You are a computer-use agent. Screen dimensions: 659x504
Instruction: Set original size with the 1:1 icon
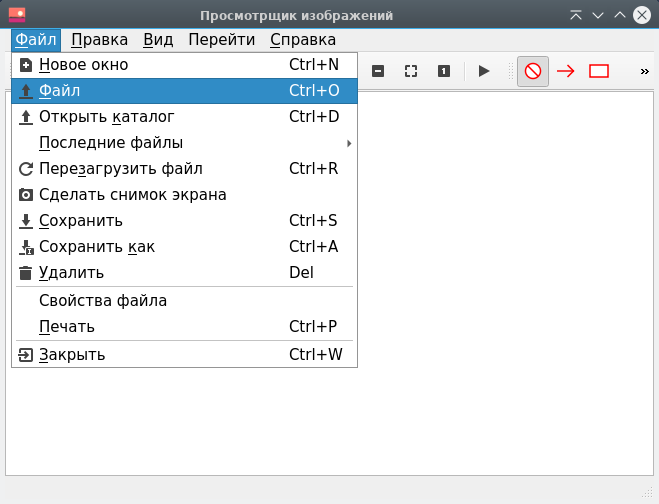[443, 71]
